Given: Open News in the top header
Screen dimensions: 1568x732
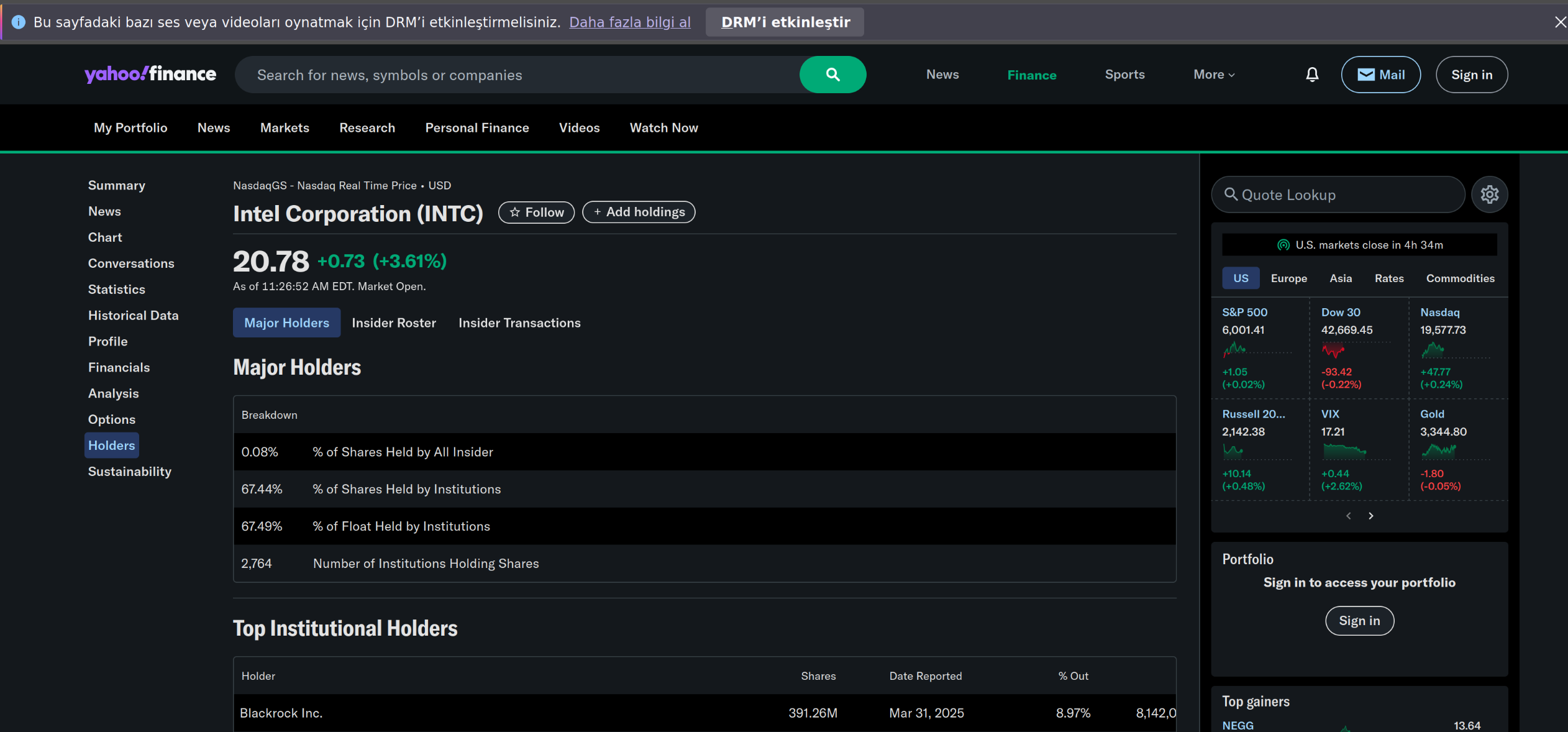Looking at the screenshot, I should [x=942, y=75].
